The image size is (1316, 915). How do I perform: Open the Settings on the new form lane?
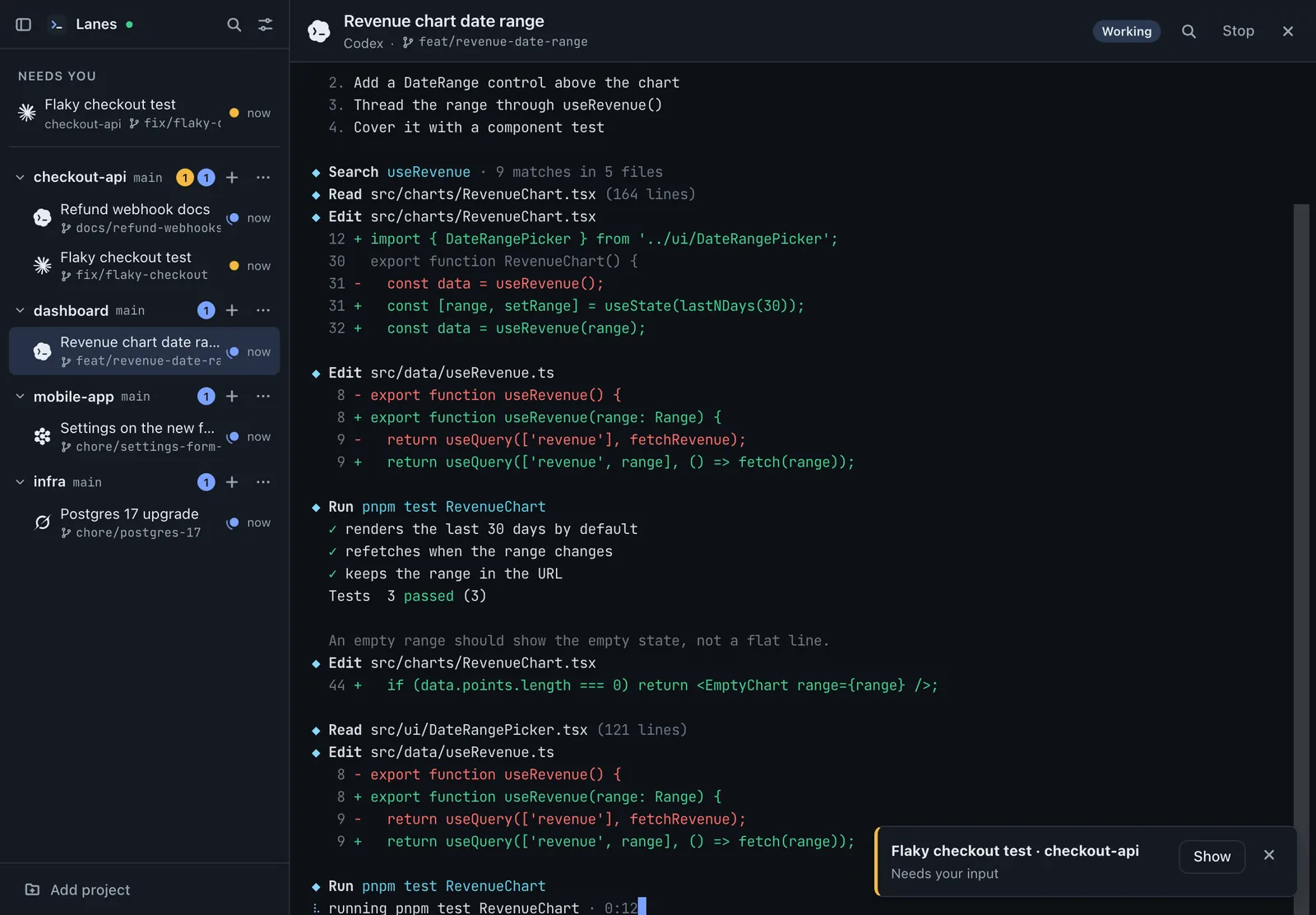point(144,437)
